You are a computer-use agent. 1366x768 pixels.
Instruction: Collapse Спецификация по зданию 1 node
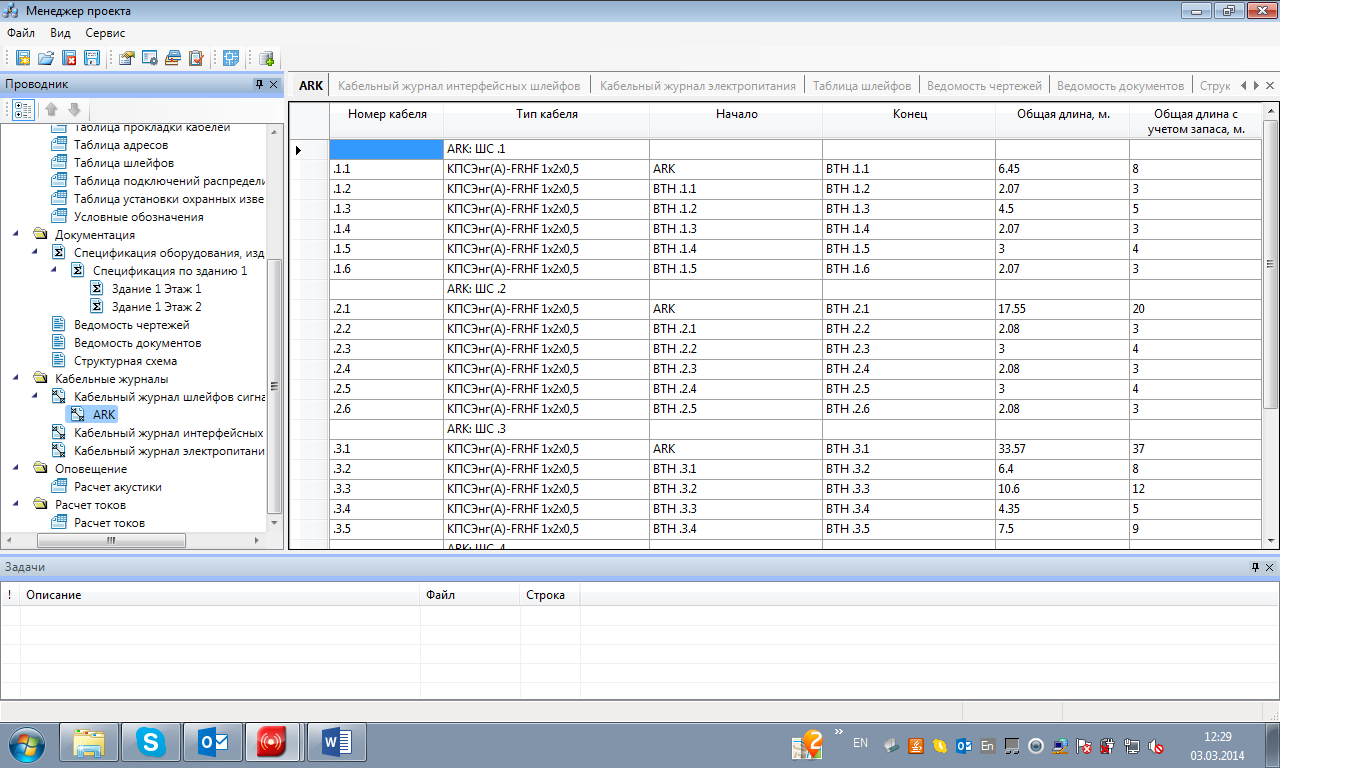pyautogui.click(x=54, y=270)
